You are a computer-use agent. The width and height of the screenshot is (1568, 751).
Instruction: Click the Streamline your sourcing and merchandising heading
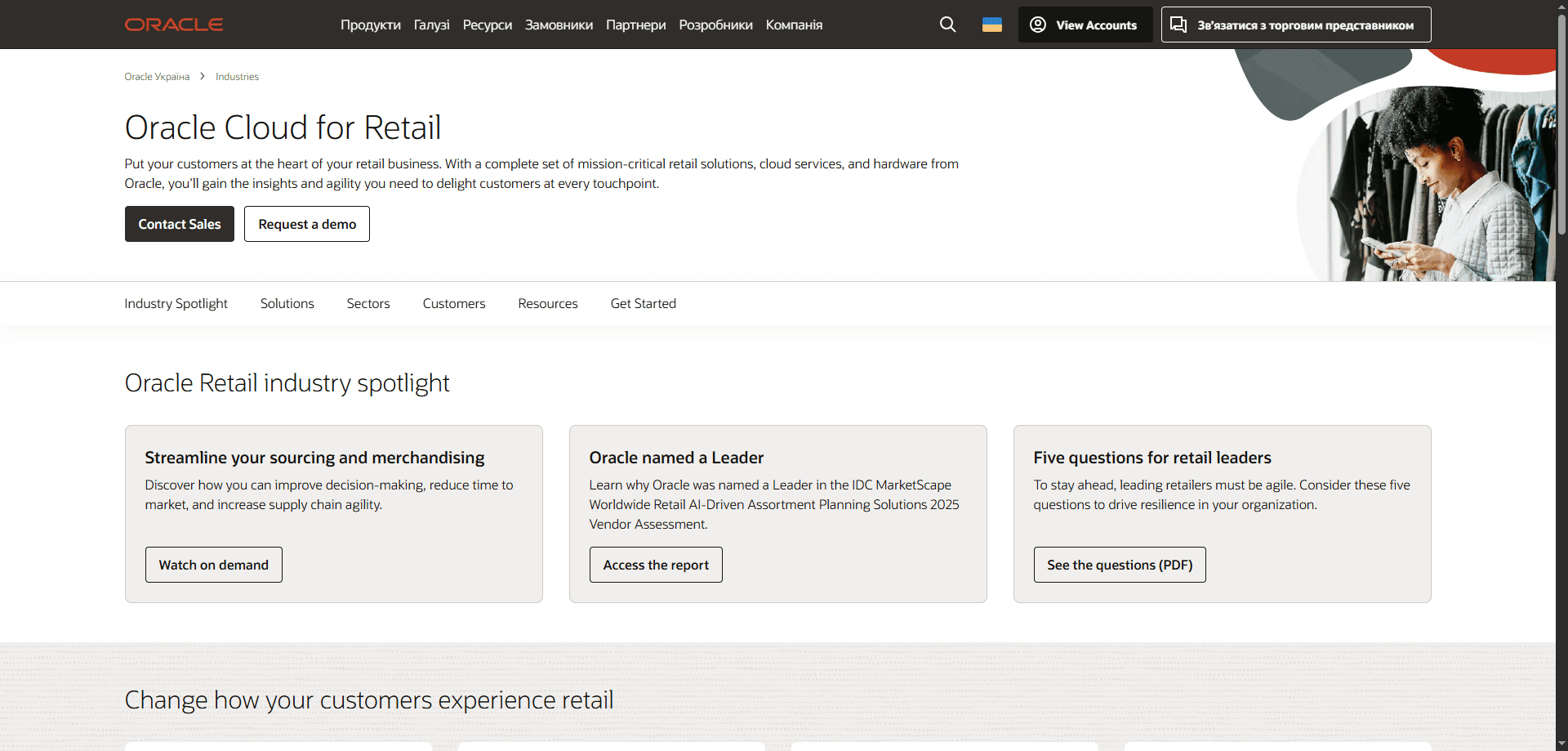(314, 458)
